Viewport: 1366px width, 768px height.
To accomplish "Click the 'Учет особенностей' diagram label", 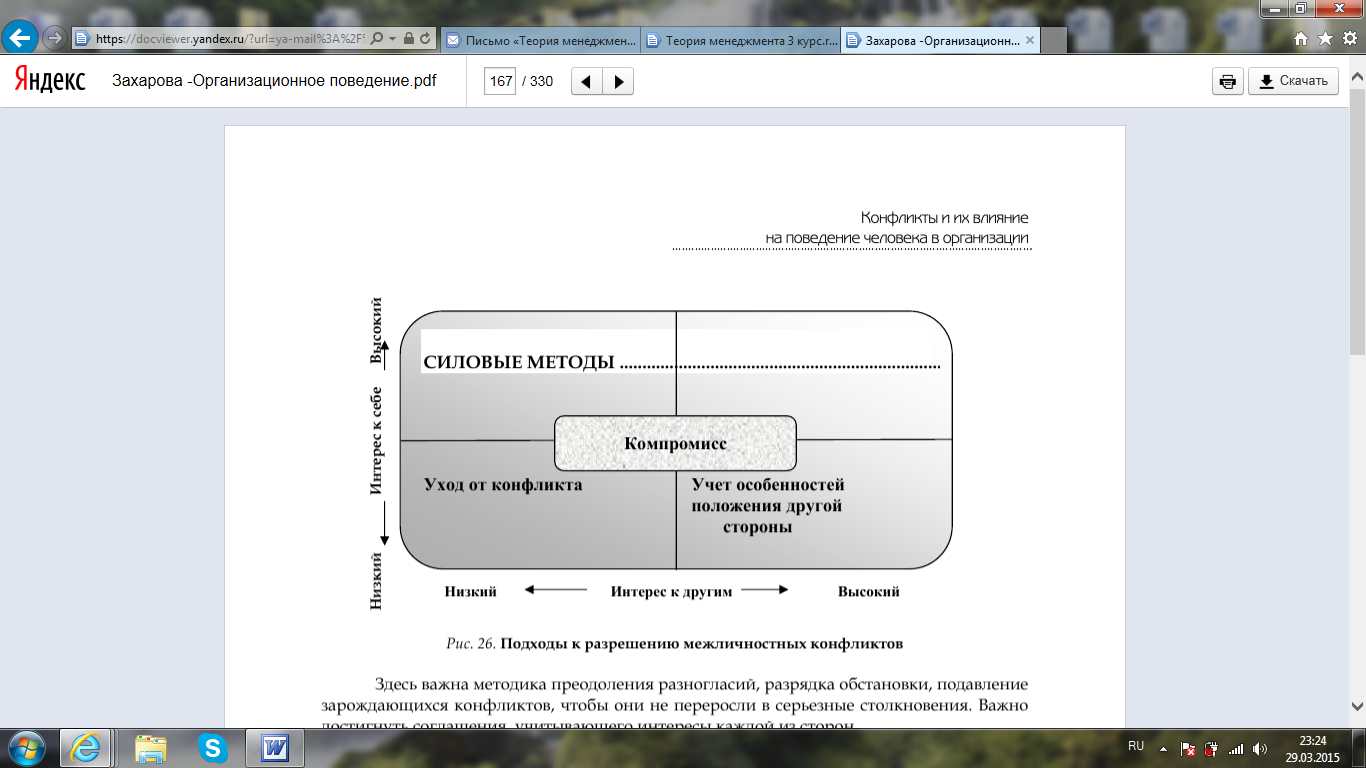I will pyautogui.click(x=768, y=484).
